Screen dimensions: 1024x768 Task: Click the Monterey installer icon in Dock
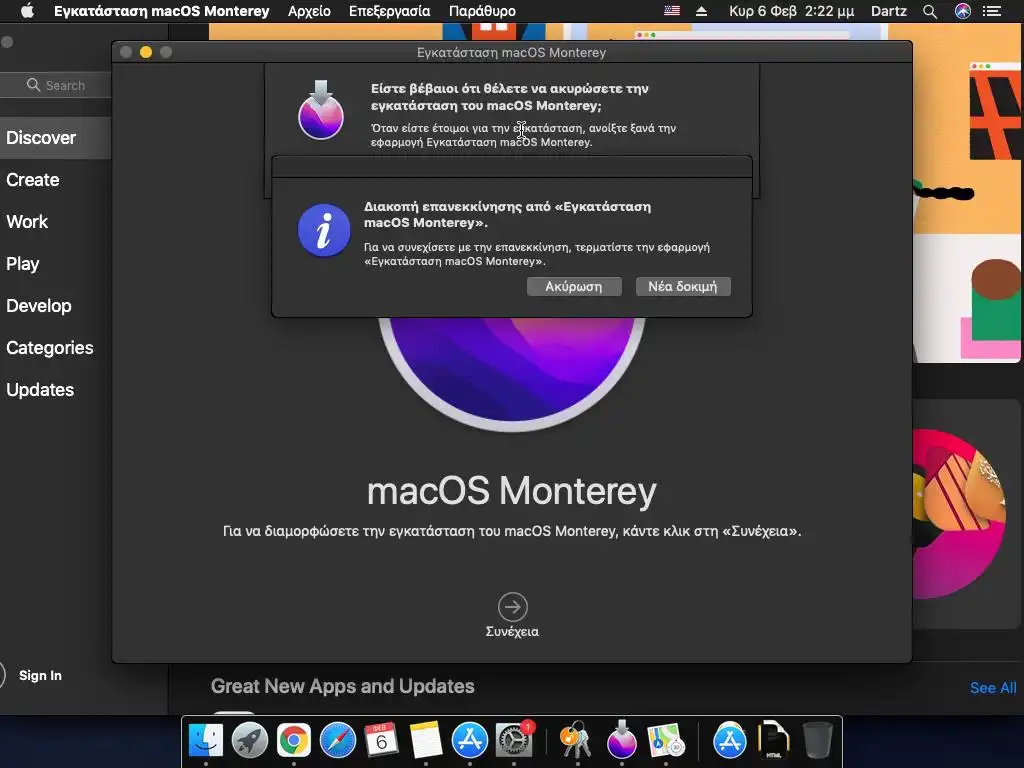tap(622, 739)
